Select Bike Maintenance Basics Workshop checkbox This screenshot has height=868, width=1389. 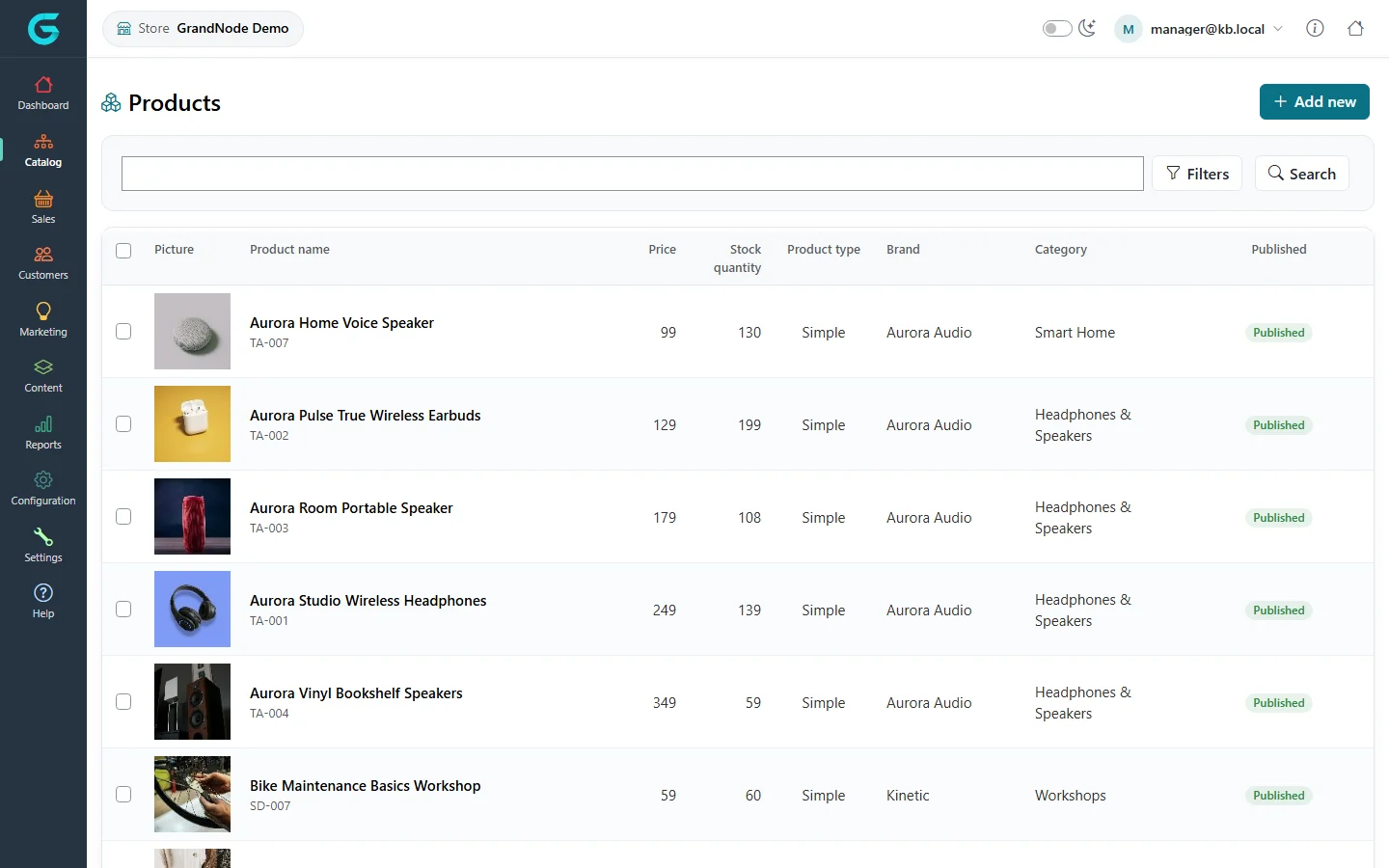pos(123,795)
